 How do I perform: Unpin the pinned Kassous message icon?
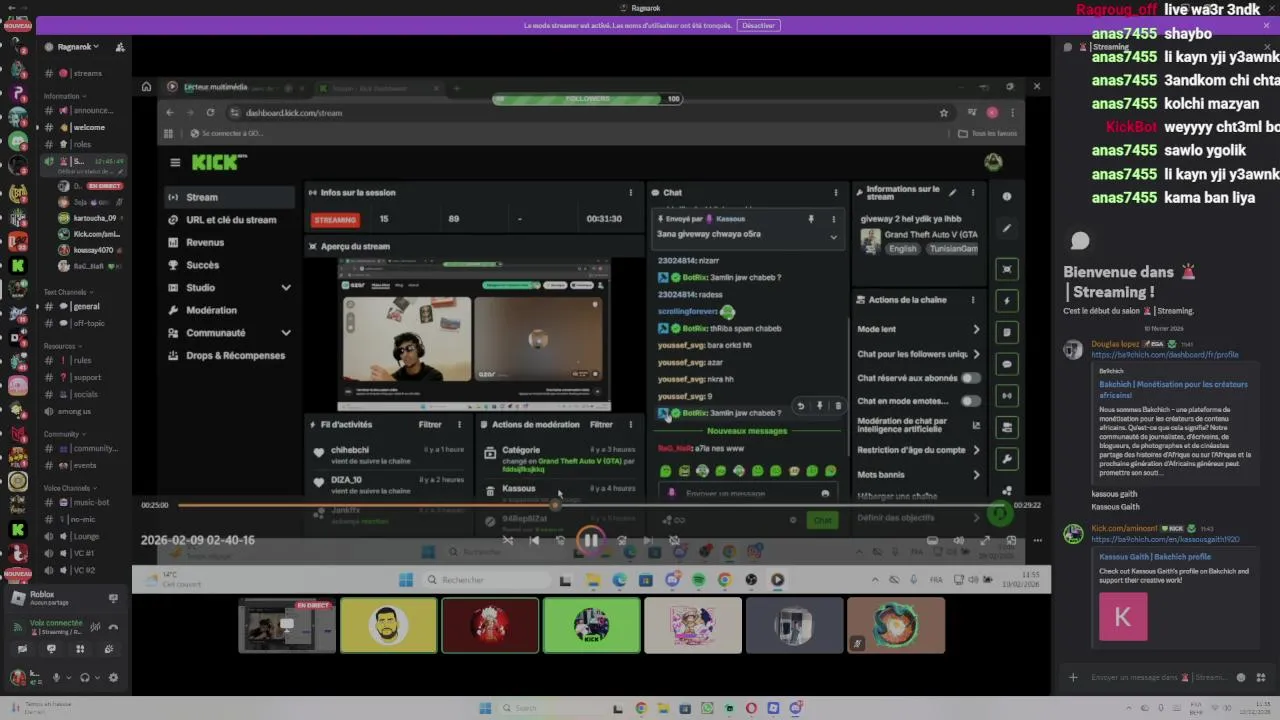click(x=811, y=219)
